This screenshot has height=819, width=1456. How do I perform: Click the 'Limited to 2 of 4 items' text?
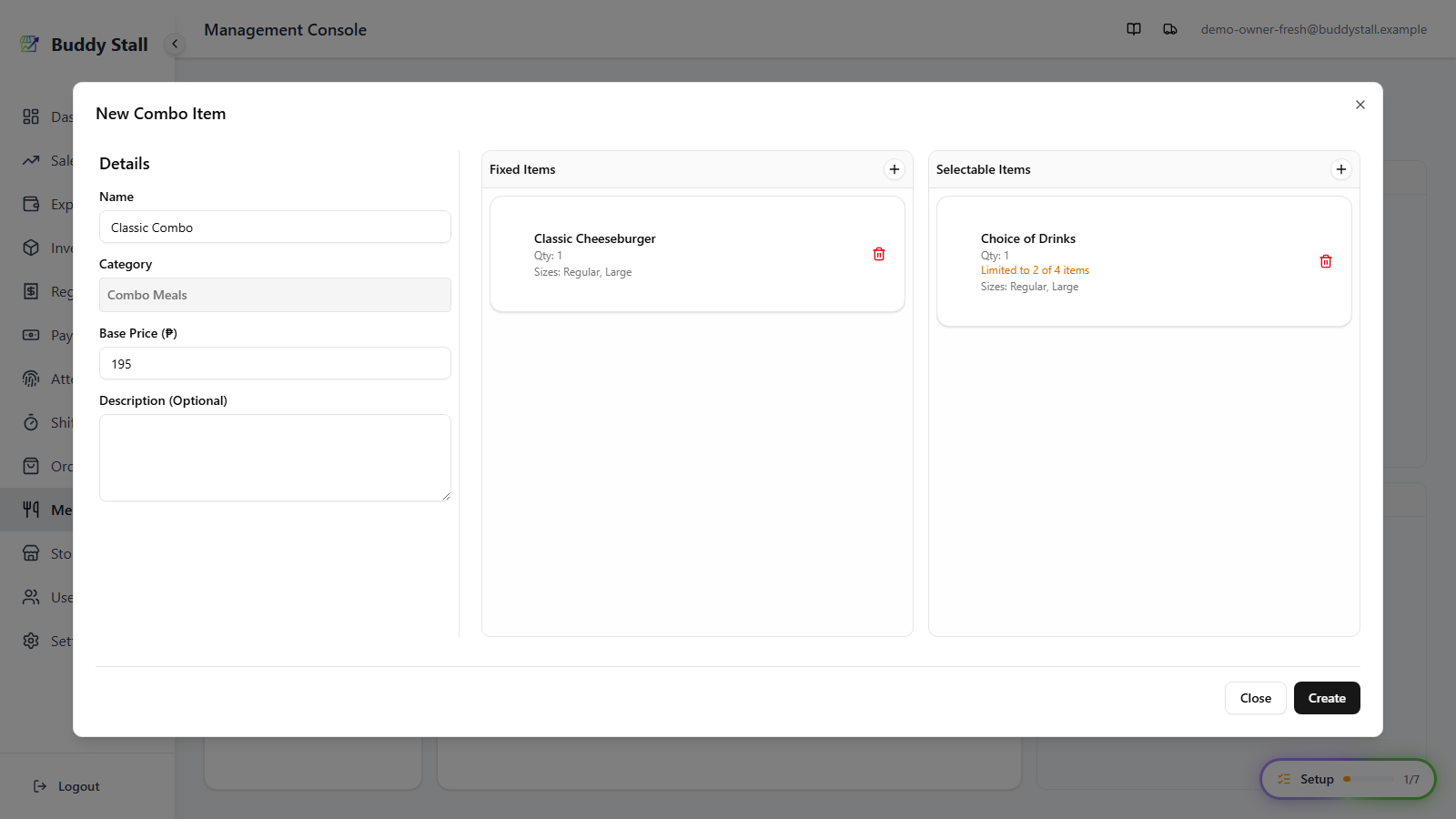point(1035,270)
